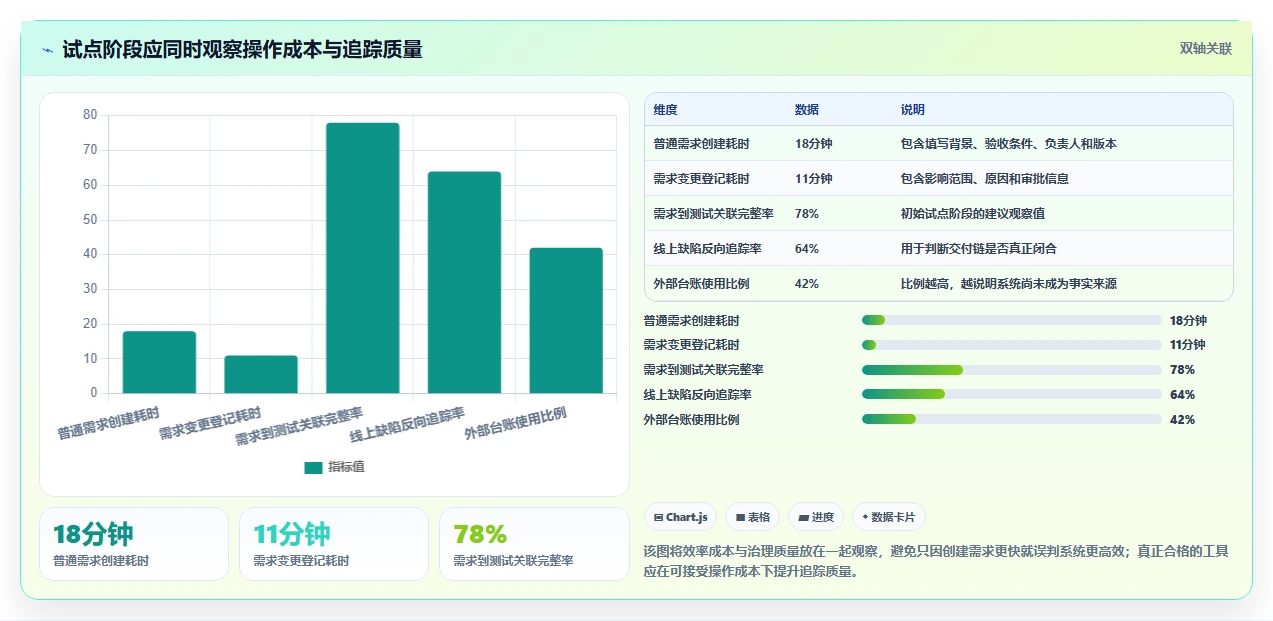
Task: Select the Chart.js tag chip
Action: [x=680, y=517]
